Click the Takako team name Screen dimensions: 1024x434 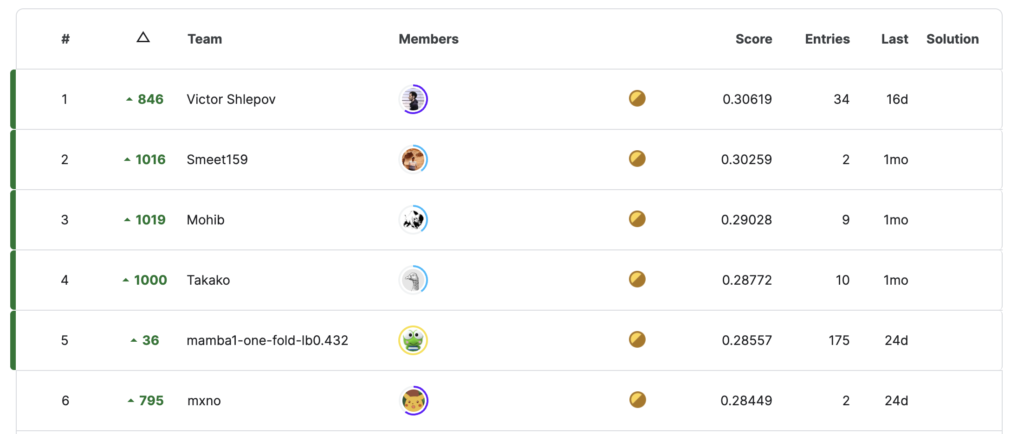click(208, 280)
